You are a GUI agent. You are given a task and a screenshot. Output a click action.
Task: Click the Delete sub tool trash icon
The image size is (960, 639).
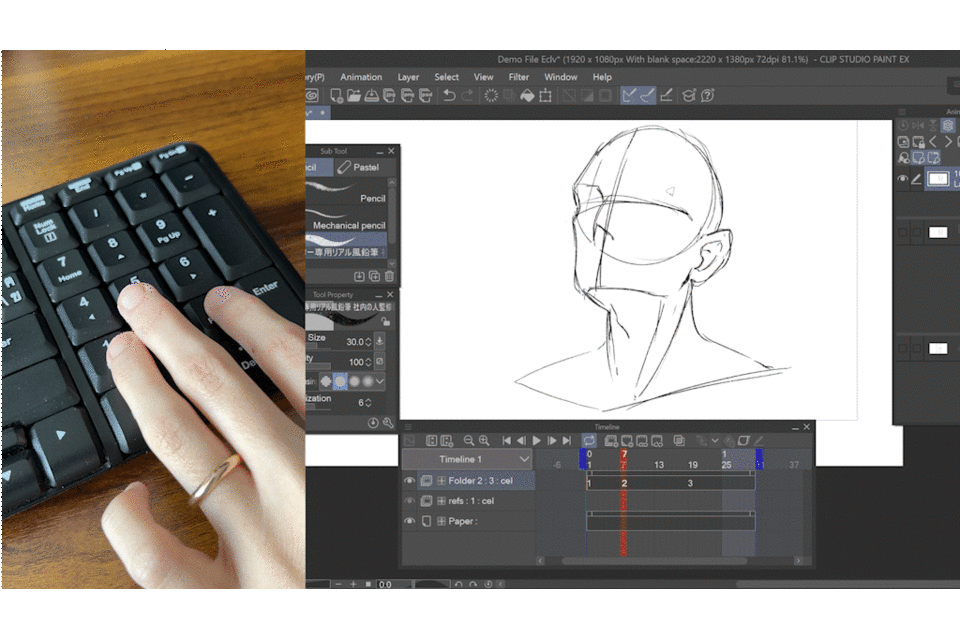(x=389, y=277)
